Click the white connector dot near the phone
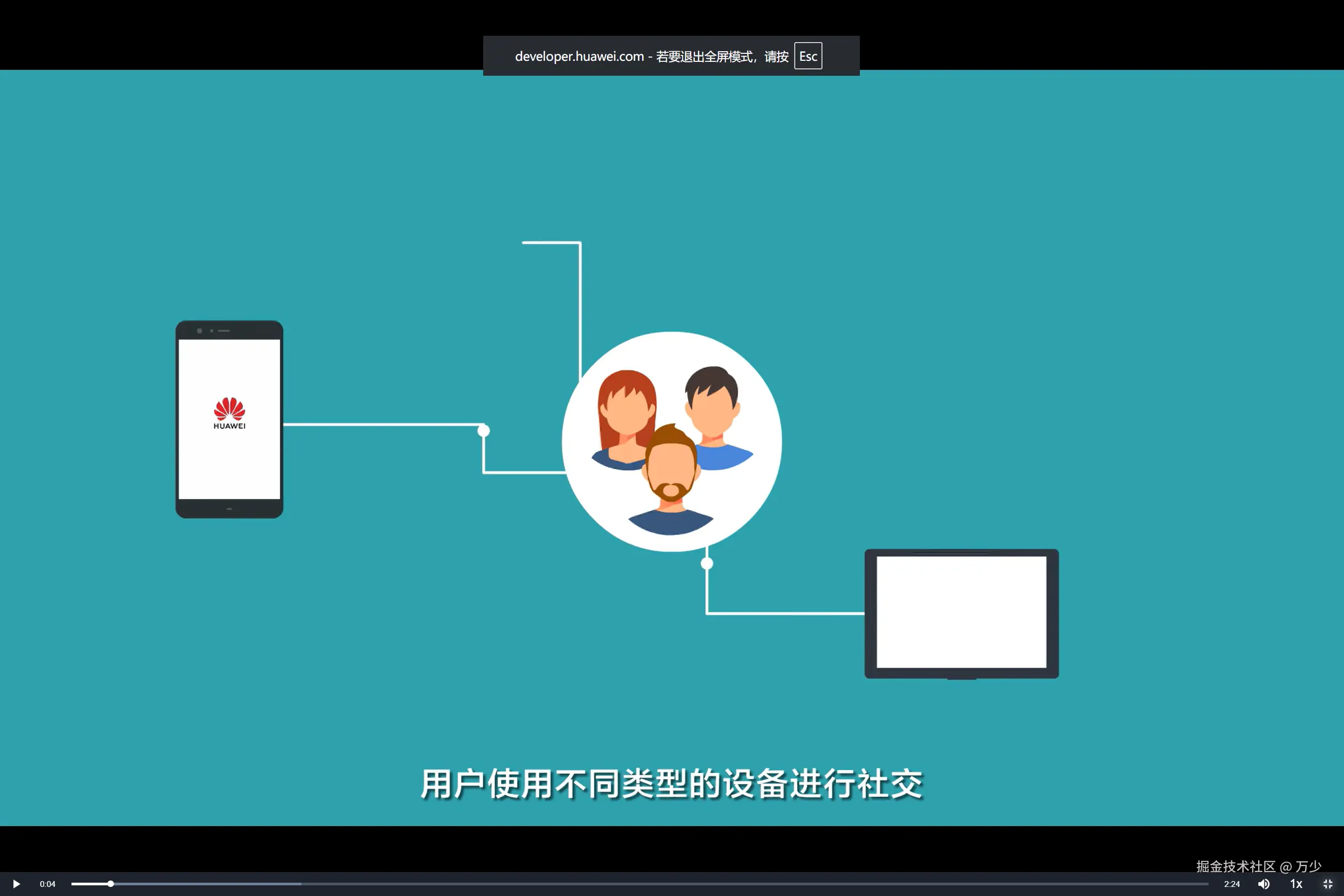Image resolution: width=1344 pixels, height=896 pixels. tap(483, 431)
